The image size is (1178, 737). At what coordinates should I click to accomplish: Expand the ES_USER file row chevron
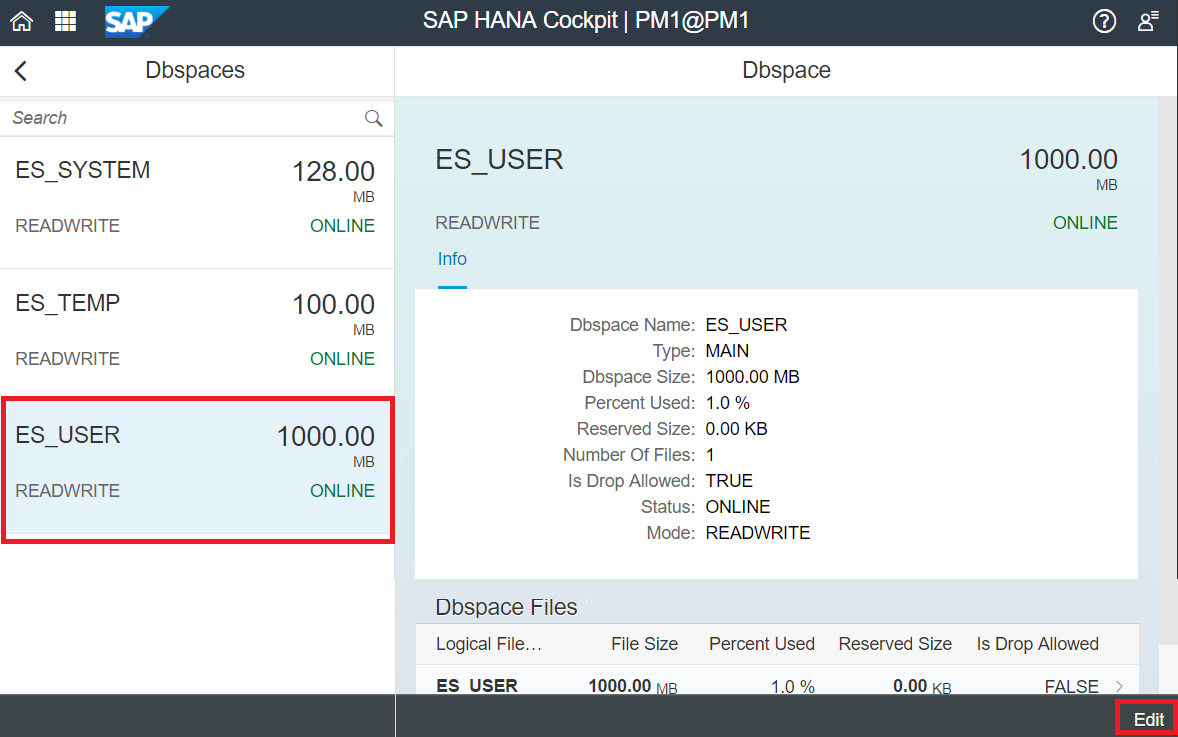1119,686
